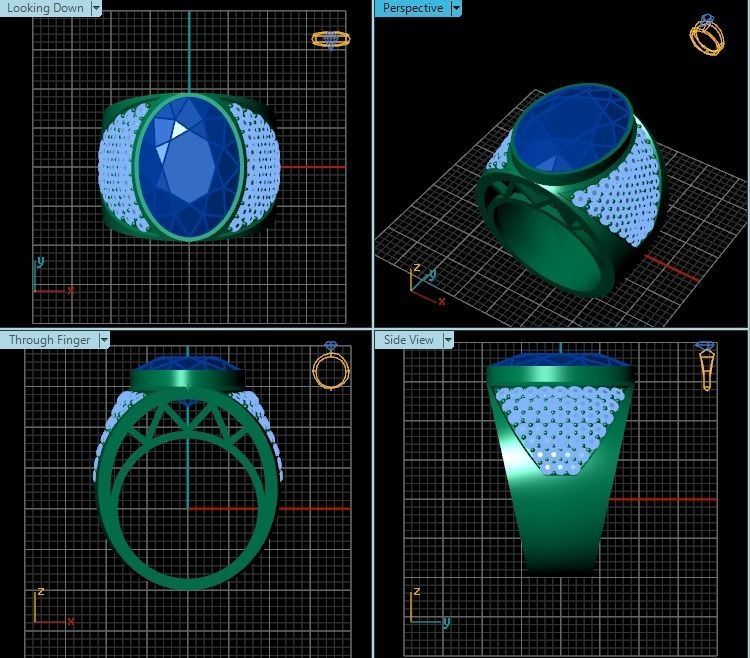
Task: Click the front-view ring icon in Through Finger viewport
Action: (x=331, y=366)
